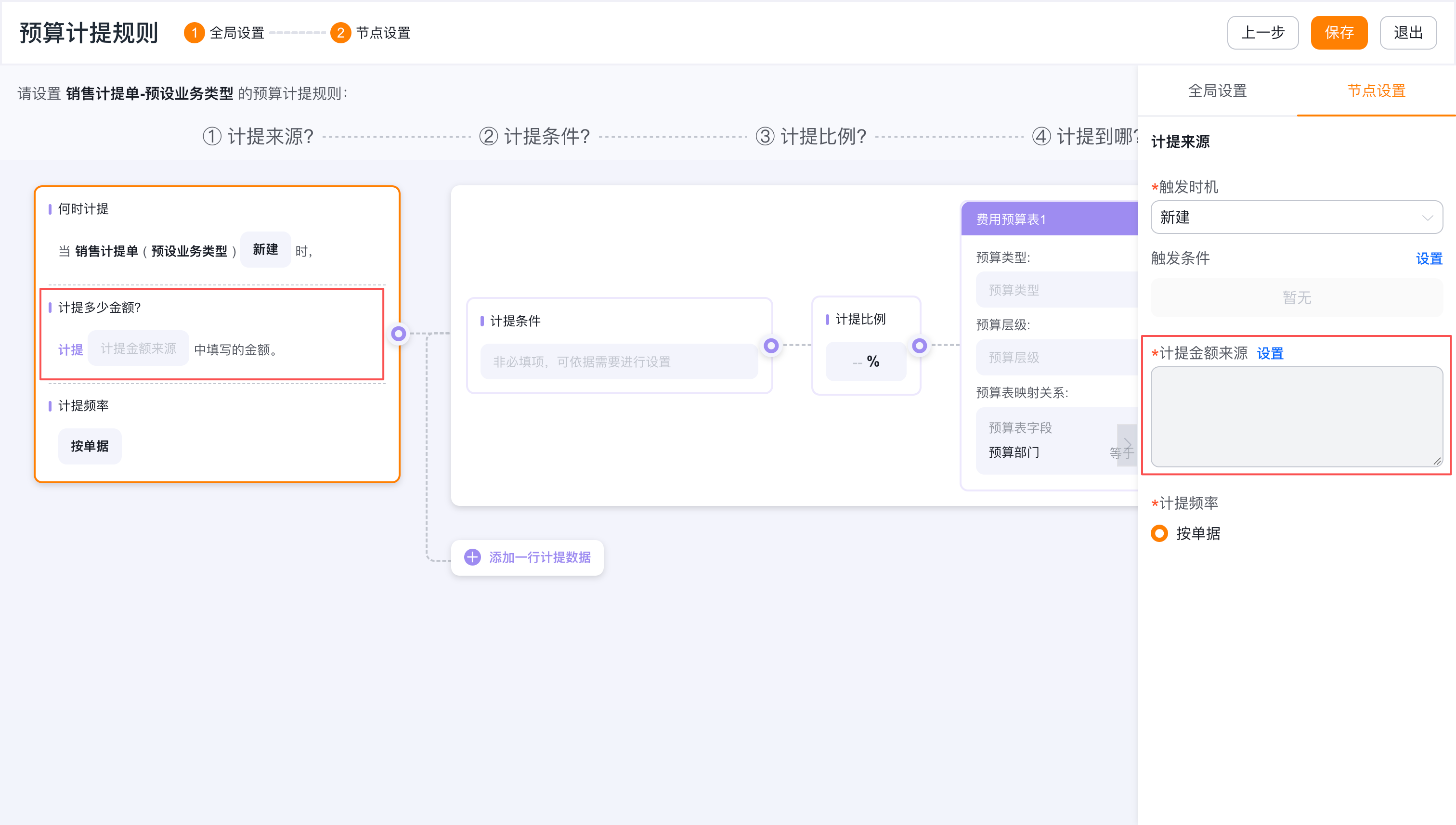Click the ② 计提条件? step heading
The width and height of the screenshot is (1456, 825).
(534, 137)
